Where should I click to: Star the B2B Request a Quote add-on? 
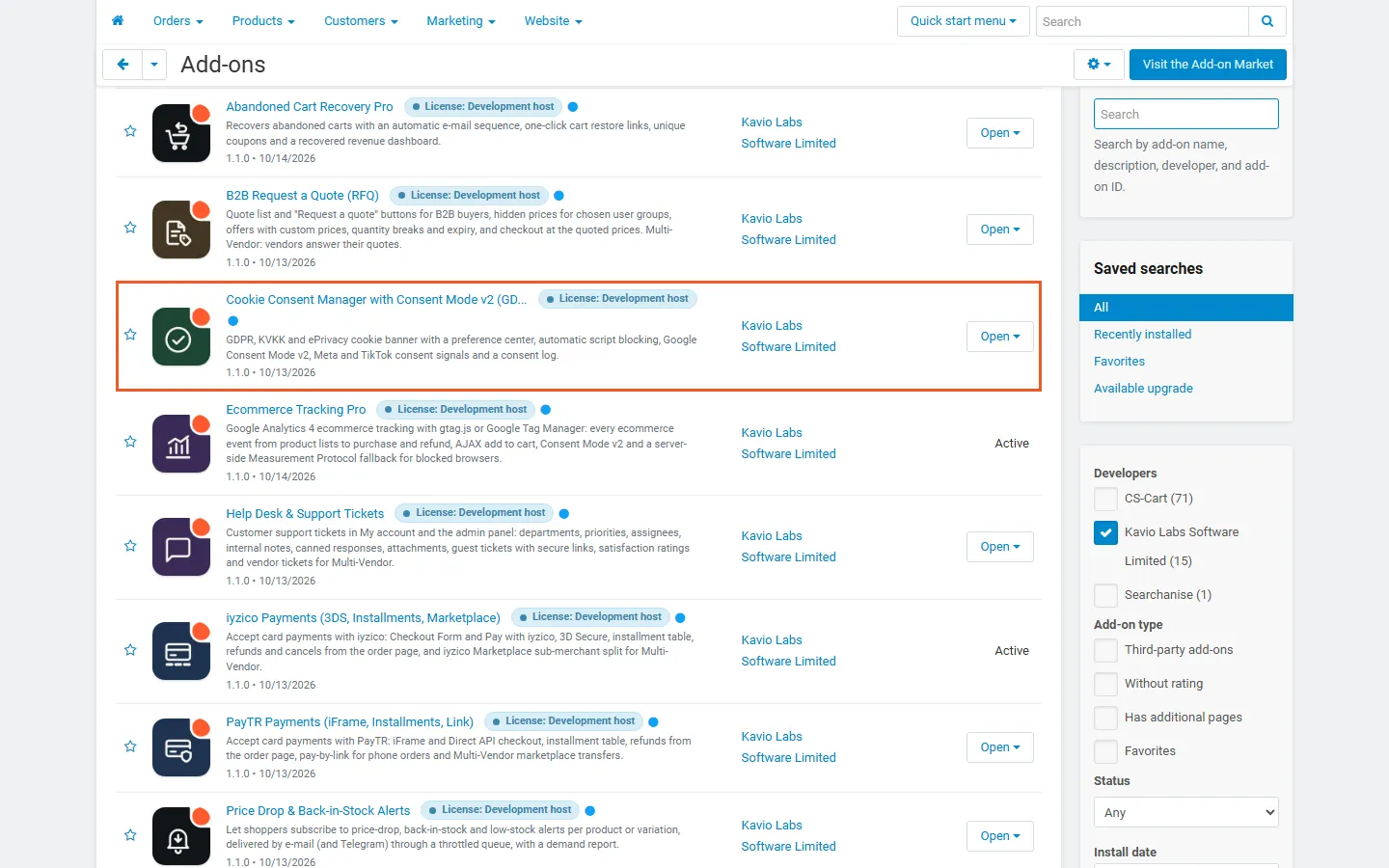(130, 228)
